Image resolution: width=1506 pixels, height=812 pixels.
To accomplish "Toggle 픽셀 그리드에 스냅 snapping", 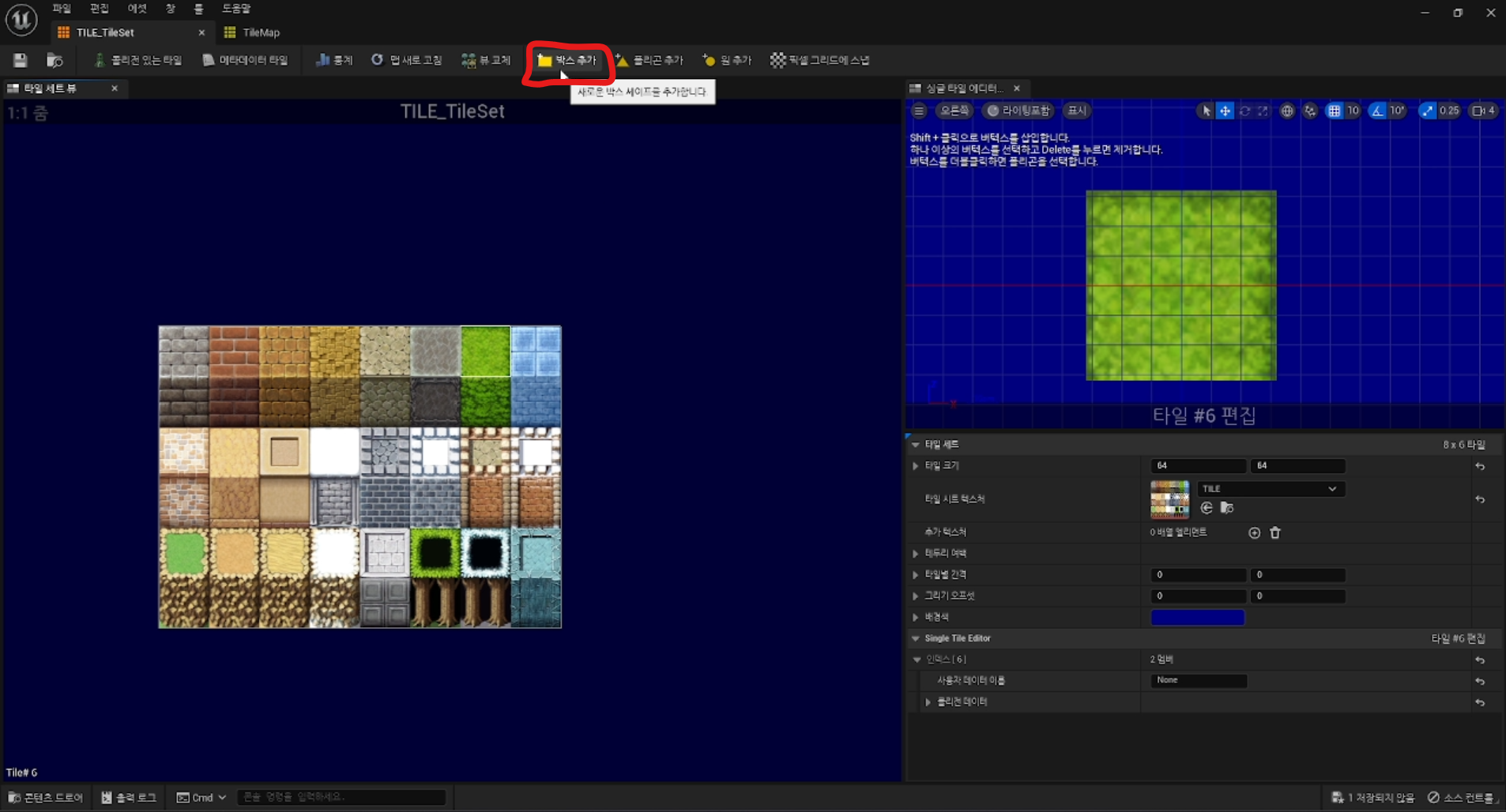I will tap(820, 60).
